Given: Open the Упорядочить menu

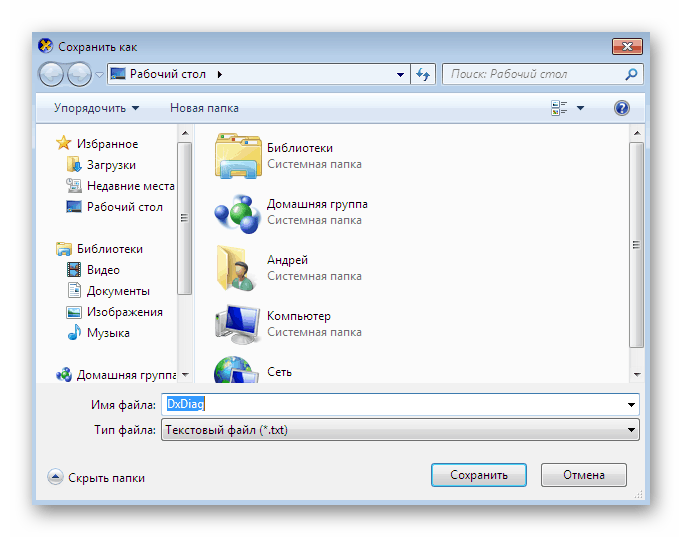Looking at the screenshot, I should pyautogui.click(x=97, y=108).
